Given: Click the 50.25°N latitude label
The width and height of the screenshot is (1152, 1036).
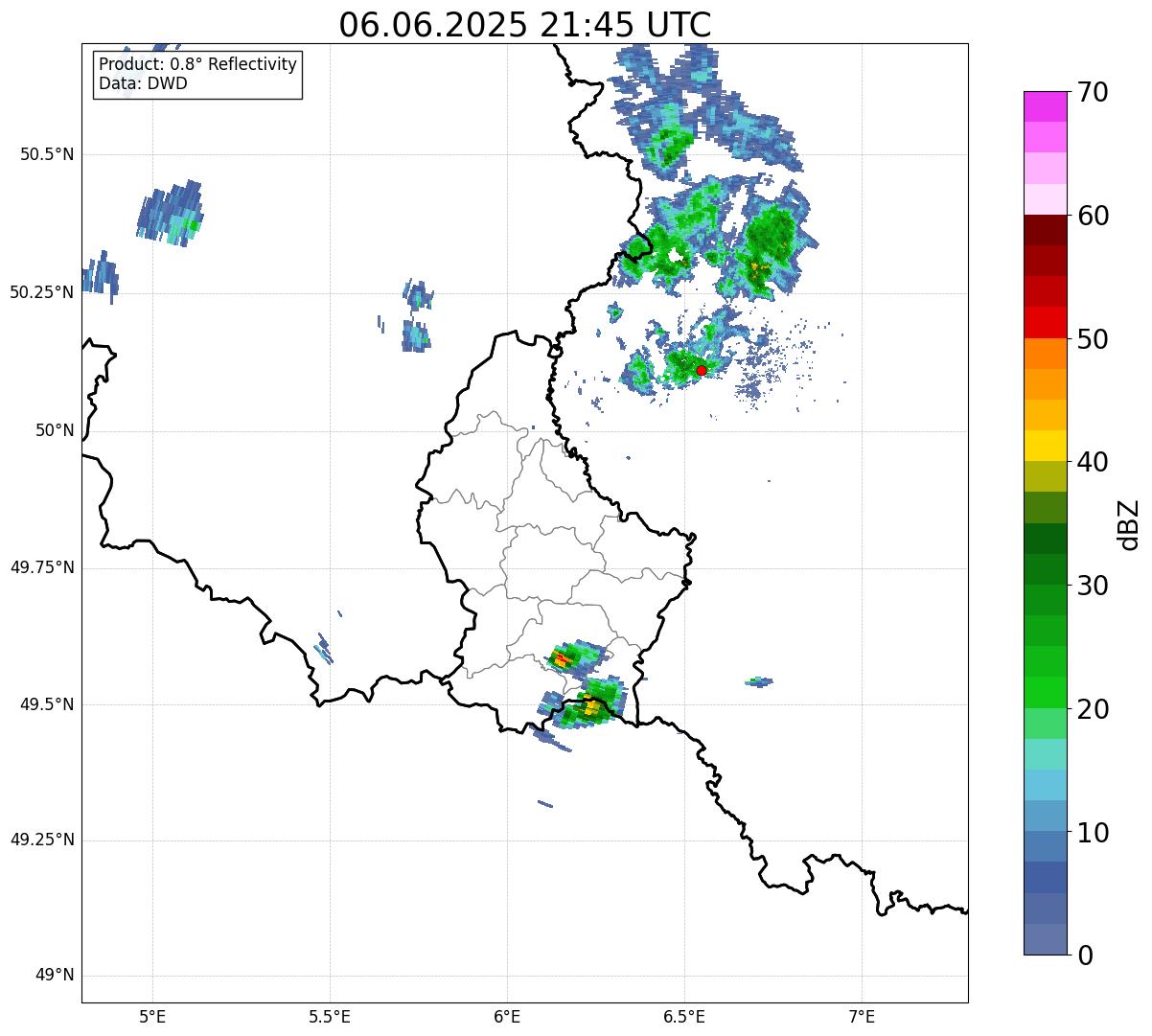Looking at the screenshot, I should [x=42, y=292].
